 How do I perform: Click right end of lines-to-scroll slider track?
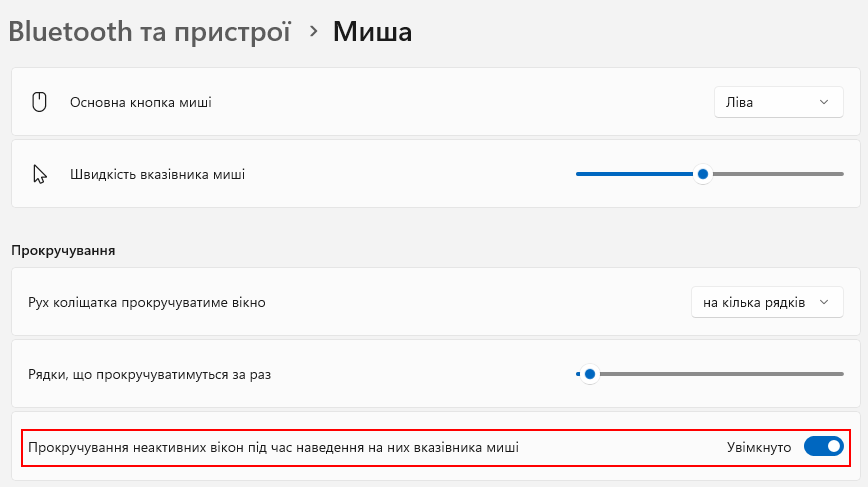(x=840, y=374)
